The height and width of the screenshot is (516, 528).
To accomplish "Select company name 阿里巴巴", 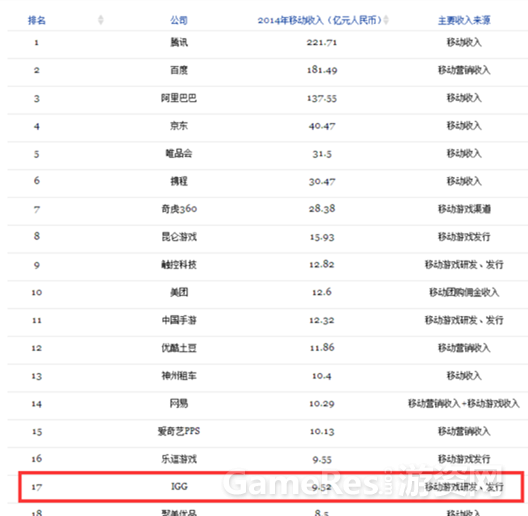I will [x=179, y=98].
